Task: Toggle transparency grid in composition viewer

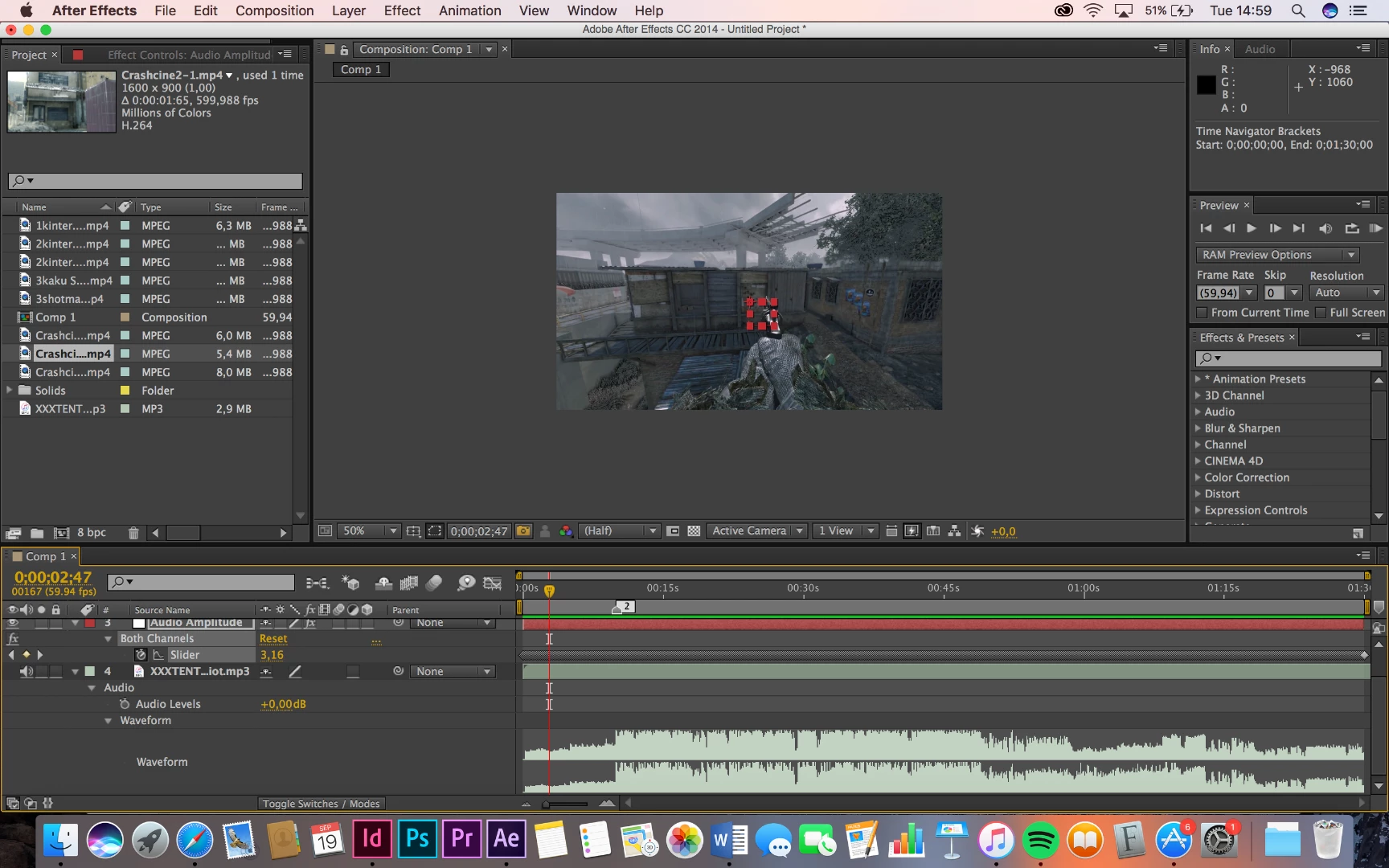Action: [x=694, y=531]
